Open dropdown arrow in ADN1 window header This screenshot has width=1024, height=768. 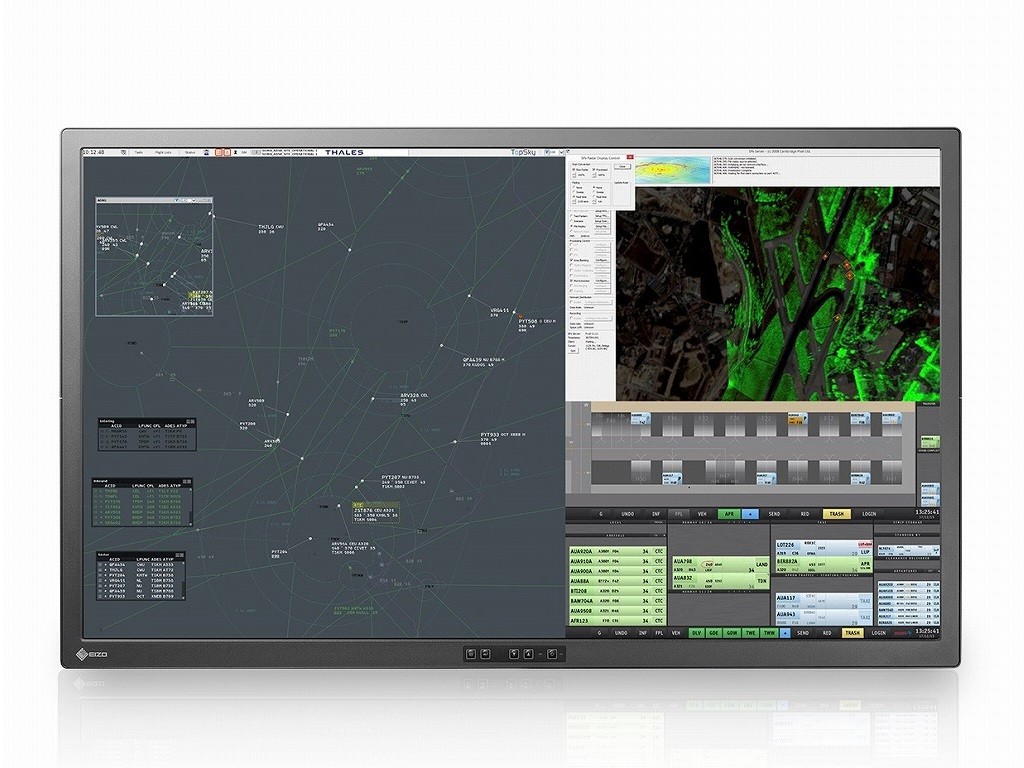[193, 200]
